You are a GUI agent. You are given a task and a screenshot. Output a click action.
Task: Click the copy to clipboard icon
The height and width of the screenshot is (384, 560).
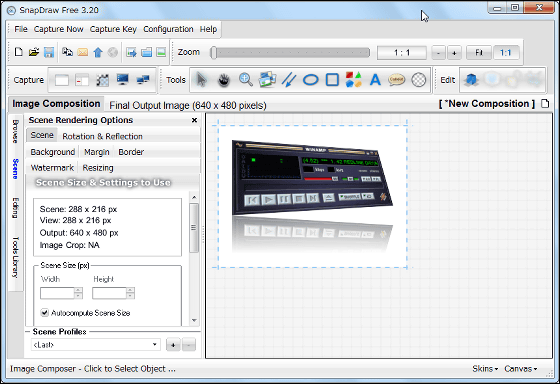tap(68, 52)
